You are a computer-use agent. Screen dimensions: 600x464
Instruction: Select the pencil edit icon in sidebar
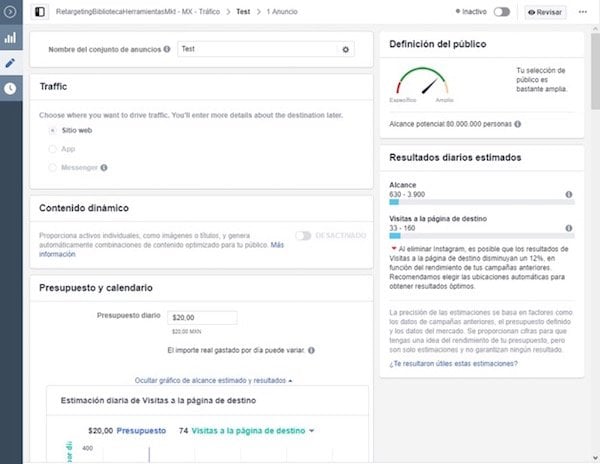point(10,63)
